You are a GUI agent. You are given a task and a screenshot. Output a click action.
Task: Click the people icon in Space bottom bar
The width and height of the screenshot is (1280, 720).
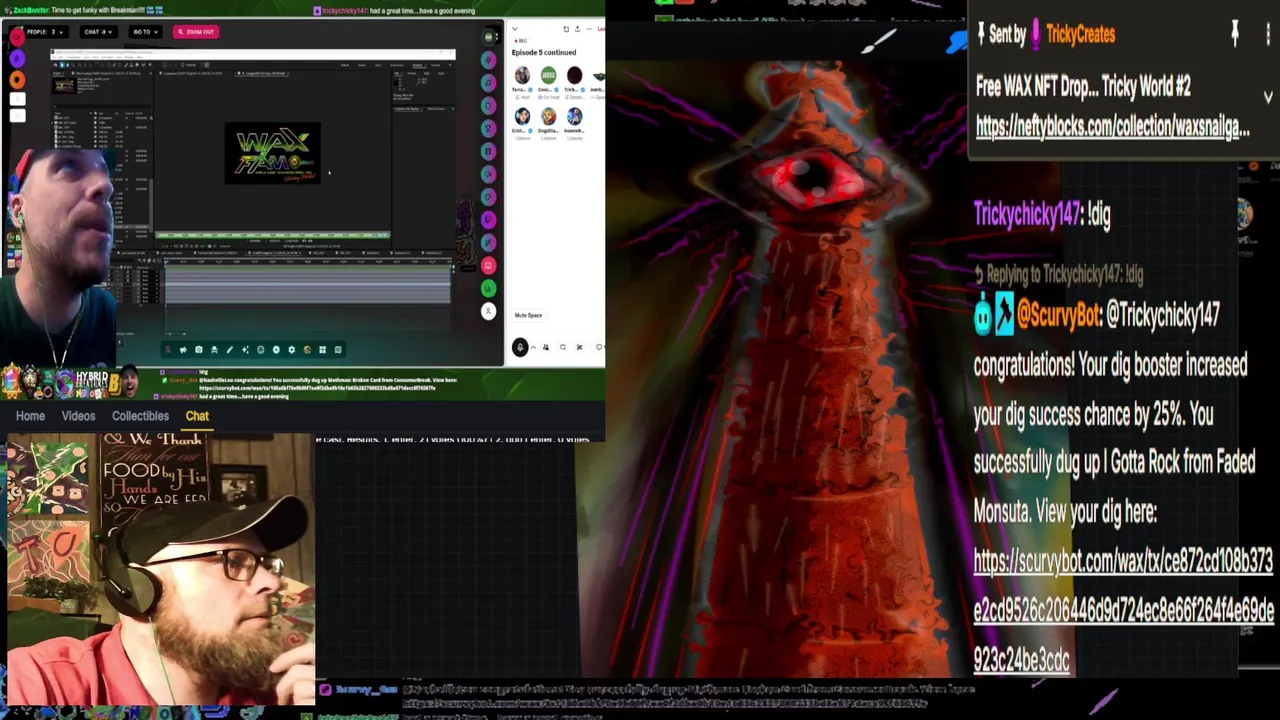pyautogui.click(x=546, y=347)
